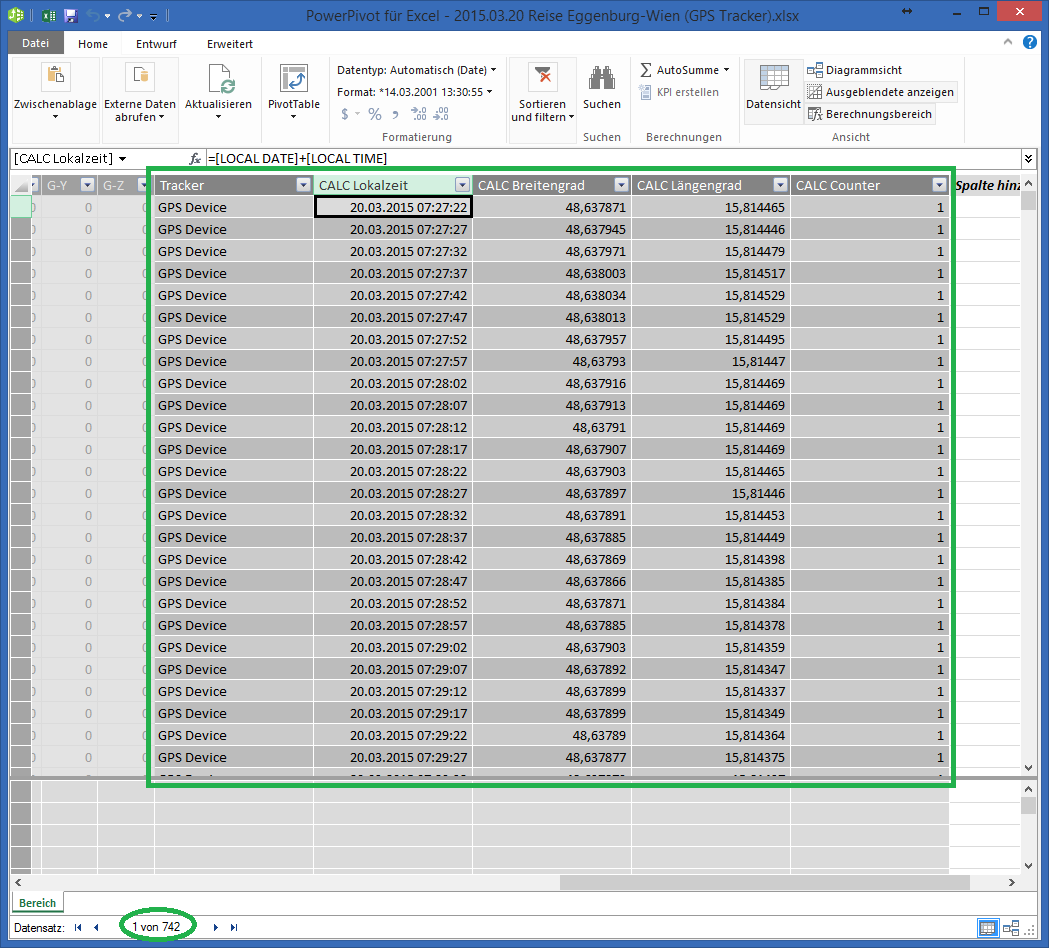The width and height of the screenshot is (1049, 948).
Task: Jump to the last record using Datensatz navigator
Action: [233, 927]
